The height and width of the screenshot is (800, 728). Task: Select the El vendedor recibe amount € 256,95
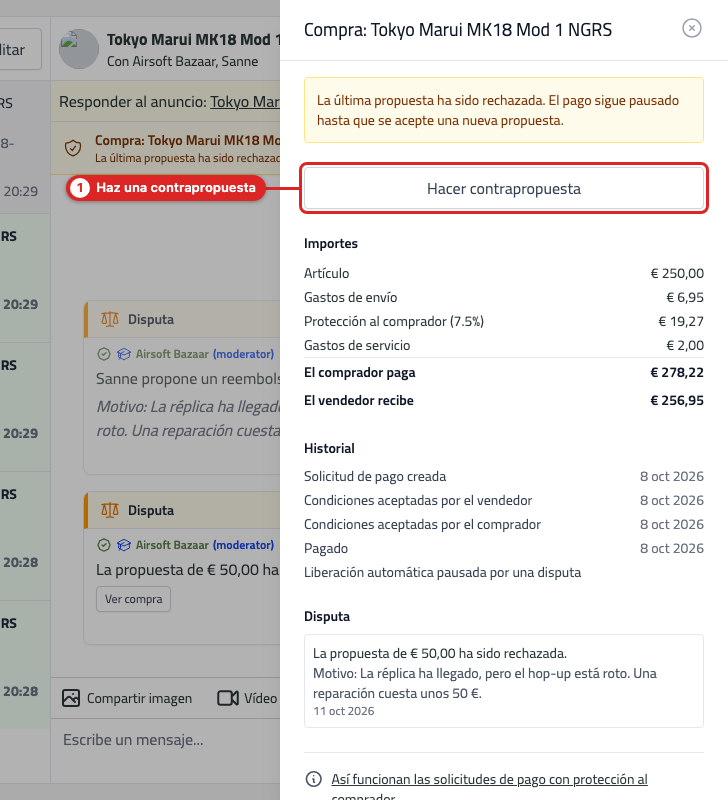[x=677, y=401]
